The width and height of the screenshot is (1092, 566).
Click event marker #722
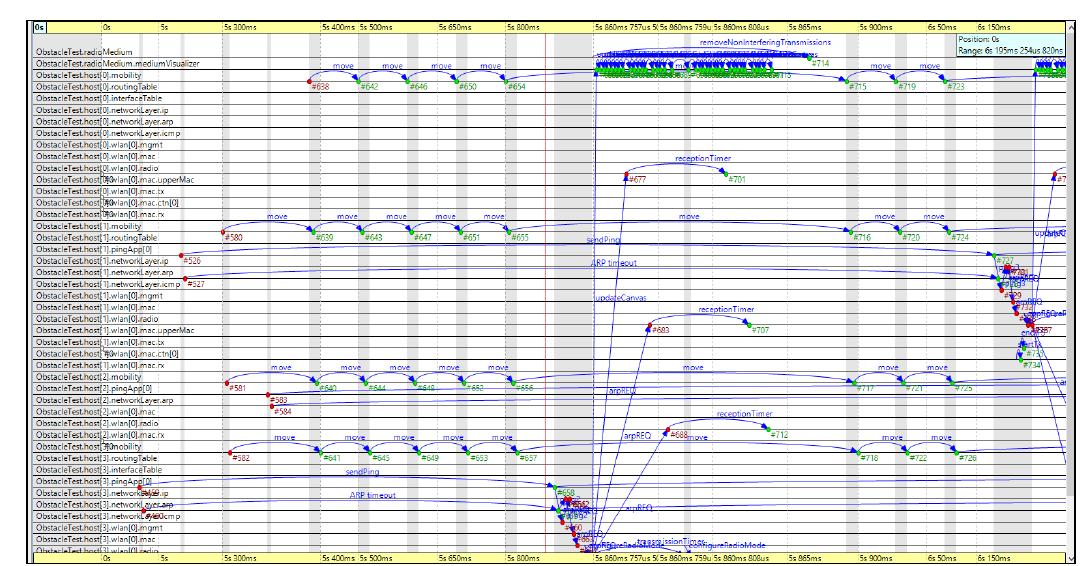coord(907,453)
